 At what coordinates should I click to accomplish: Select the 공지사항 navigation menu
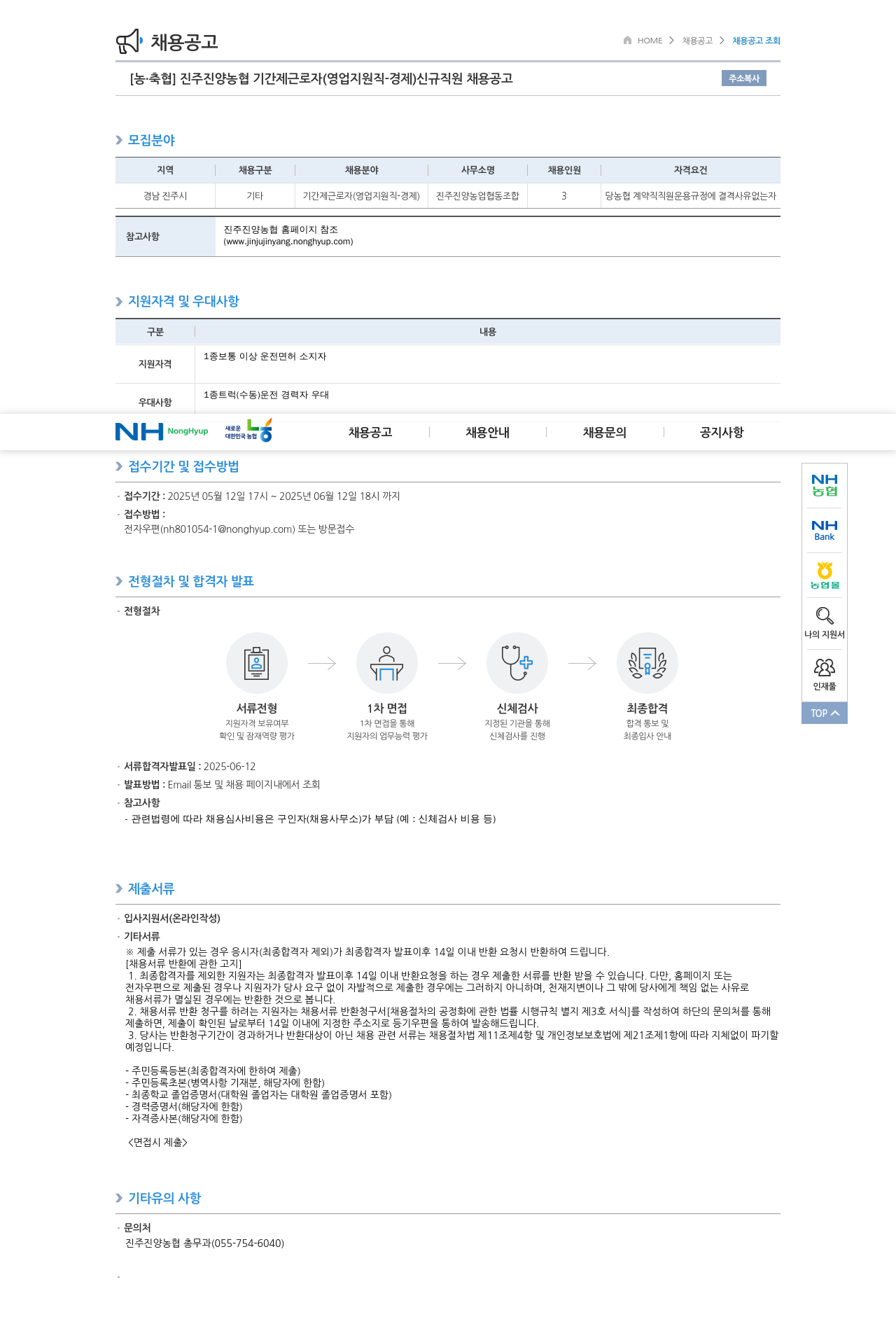(722, 432)
